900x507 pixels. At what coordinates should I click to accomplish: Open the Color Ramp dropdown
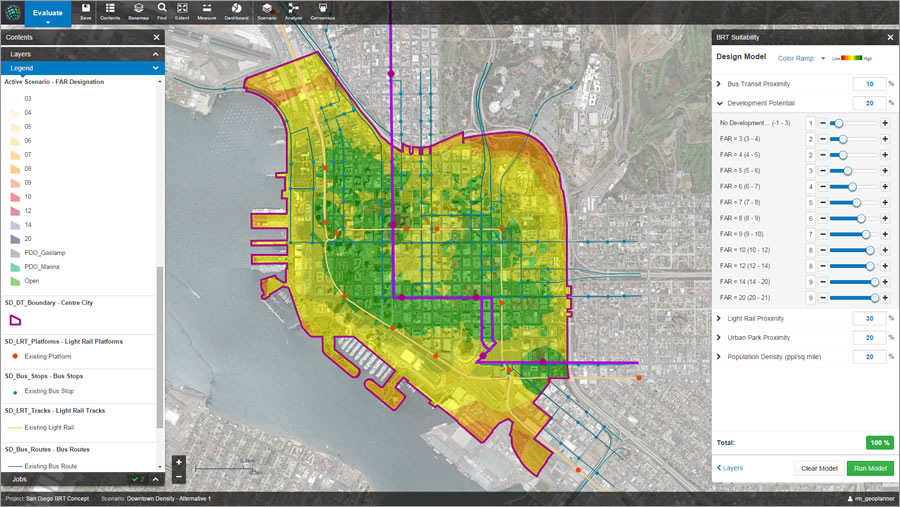point(823,58)
